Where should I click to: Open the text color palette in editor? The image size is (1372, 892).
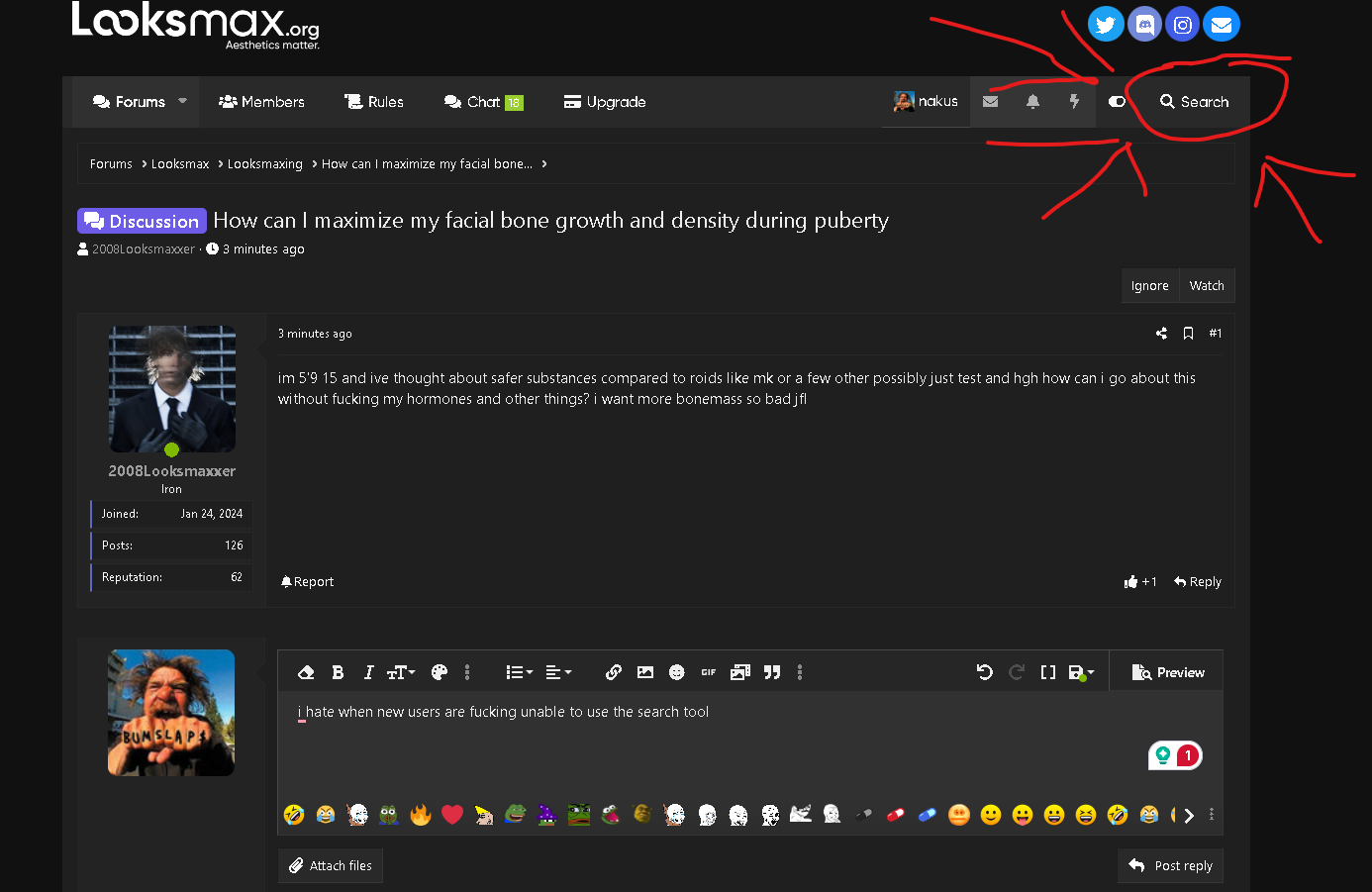(x=440, y=672)
